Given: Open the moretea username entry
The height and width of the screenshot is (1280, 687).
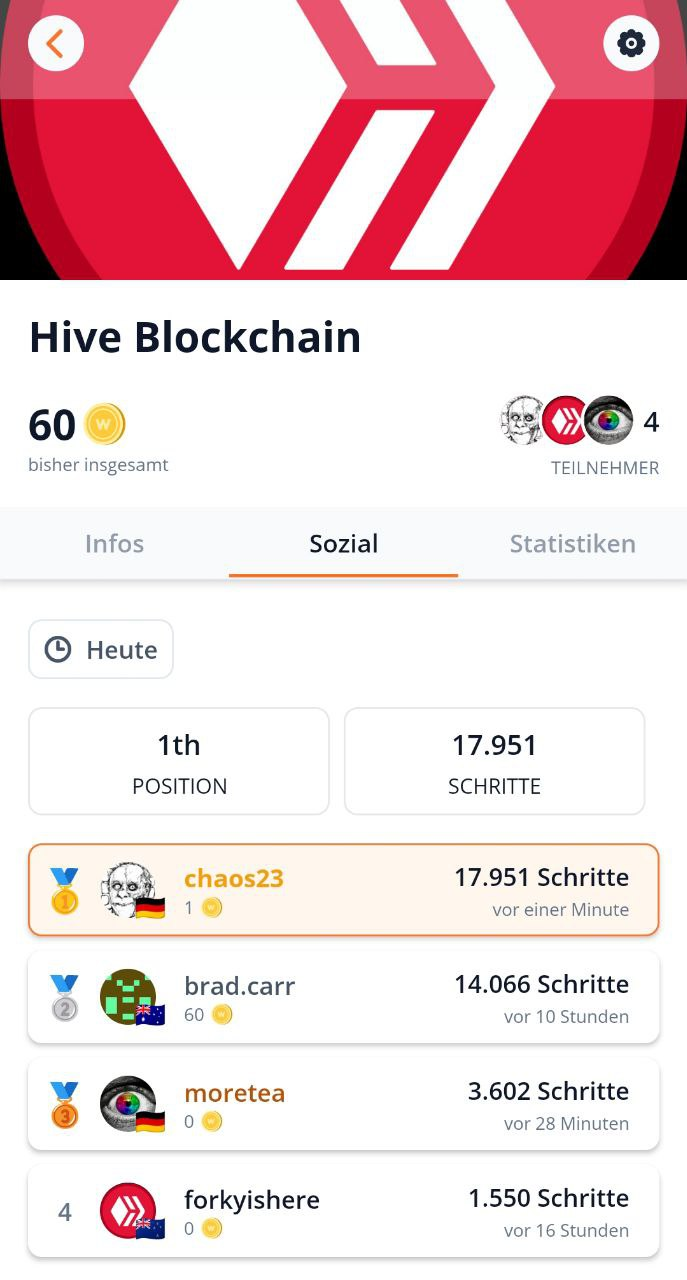Looking at the screenshot, I should pos(235,1093).
